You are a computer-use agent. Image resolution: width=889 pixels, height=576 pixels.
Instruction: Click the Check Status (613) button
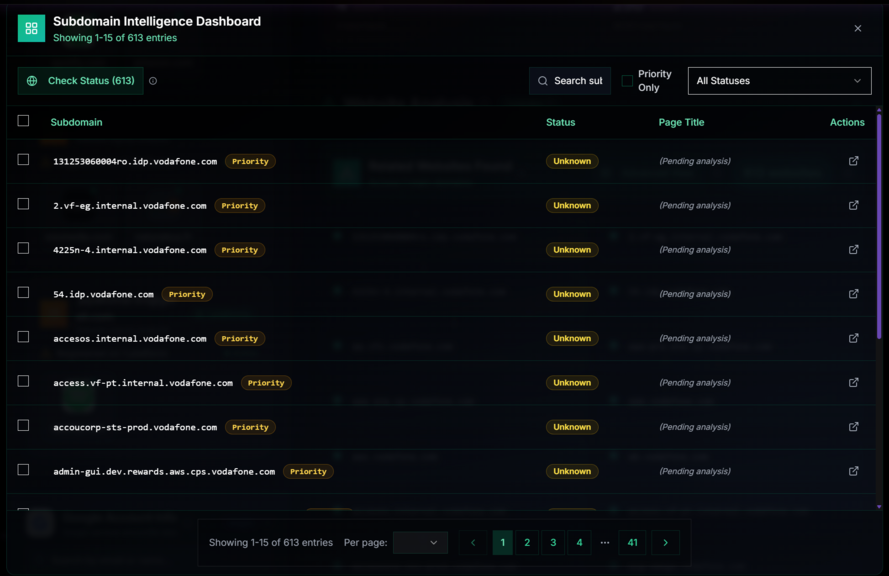click(x=81, y=81)
